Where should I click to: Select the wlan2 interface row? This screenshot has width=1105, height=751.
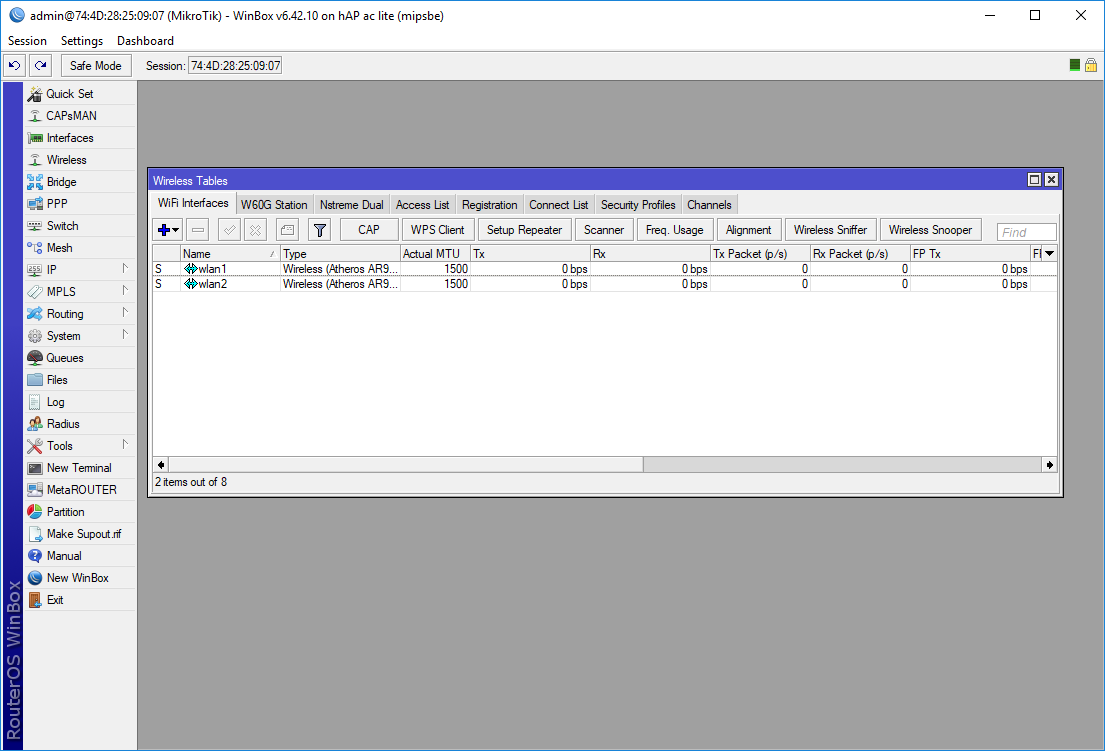(x=605, y=284)
